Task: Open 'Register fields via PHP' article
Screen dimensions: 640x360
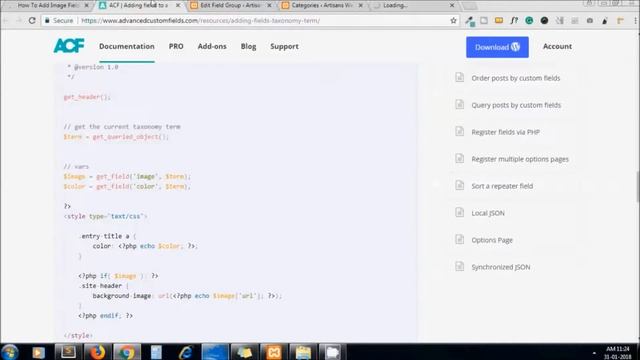Action: [x=505, y=132]
